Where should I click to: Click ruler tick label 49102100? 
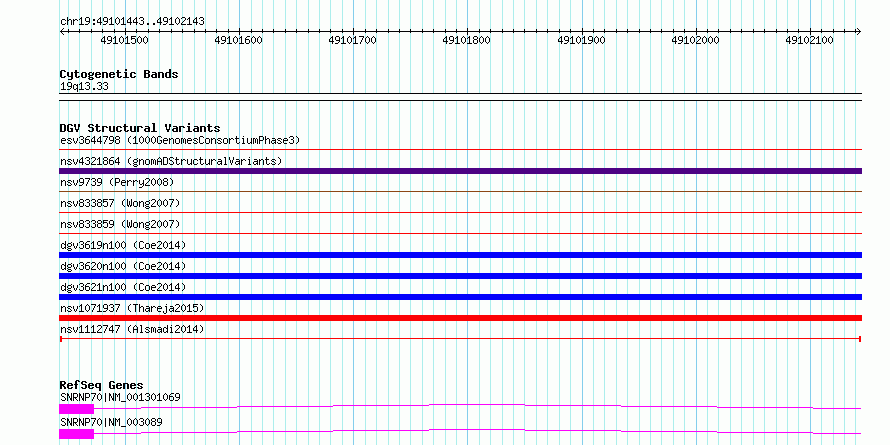(x=809, y=40)
